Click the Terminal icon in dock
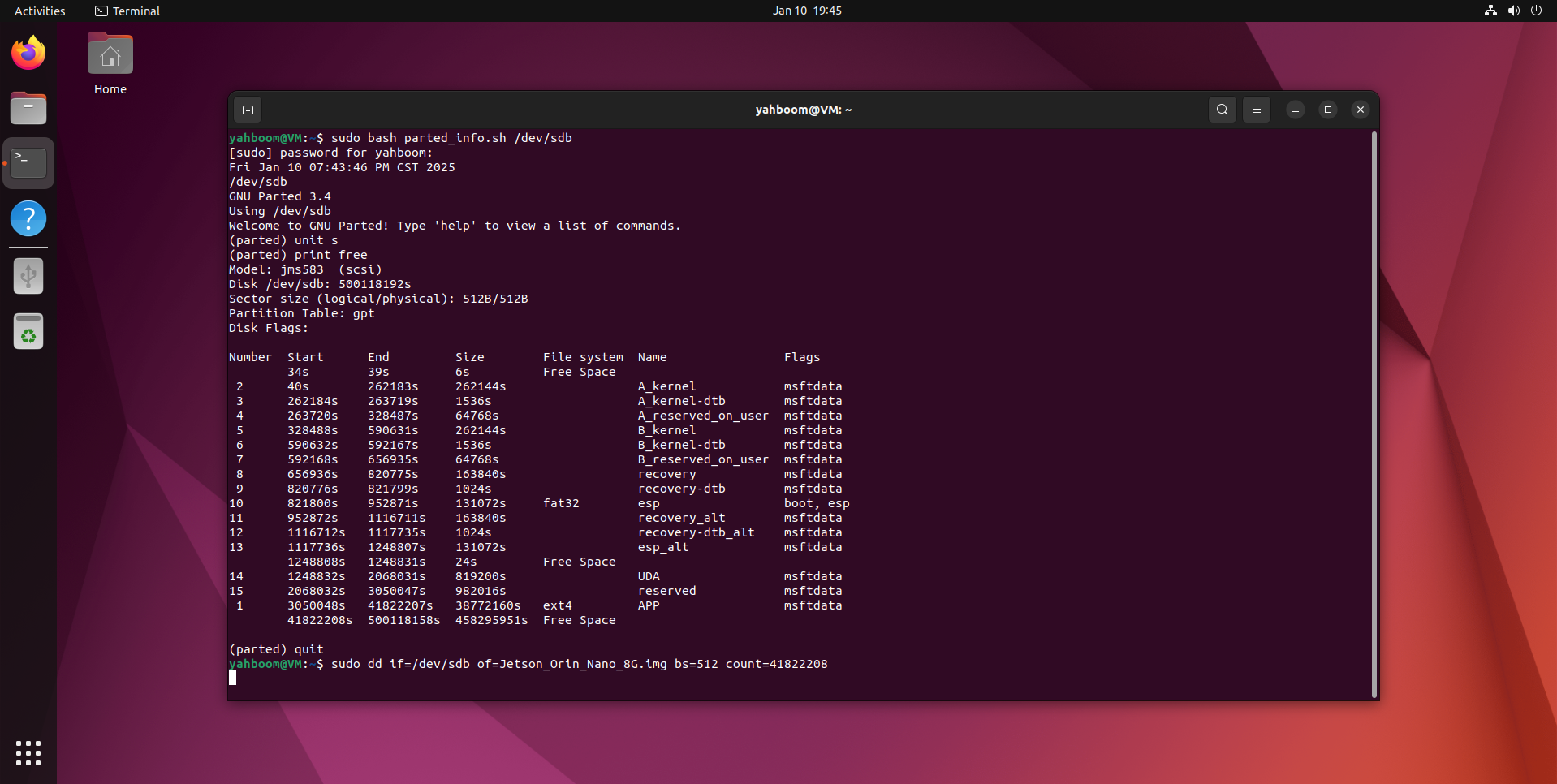The width and height of the screenshot is (1557, 784). click(x=28, y=163)
